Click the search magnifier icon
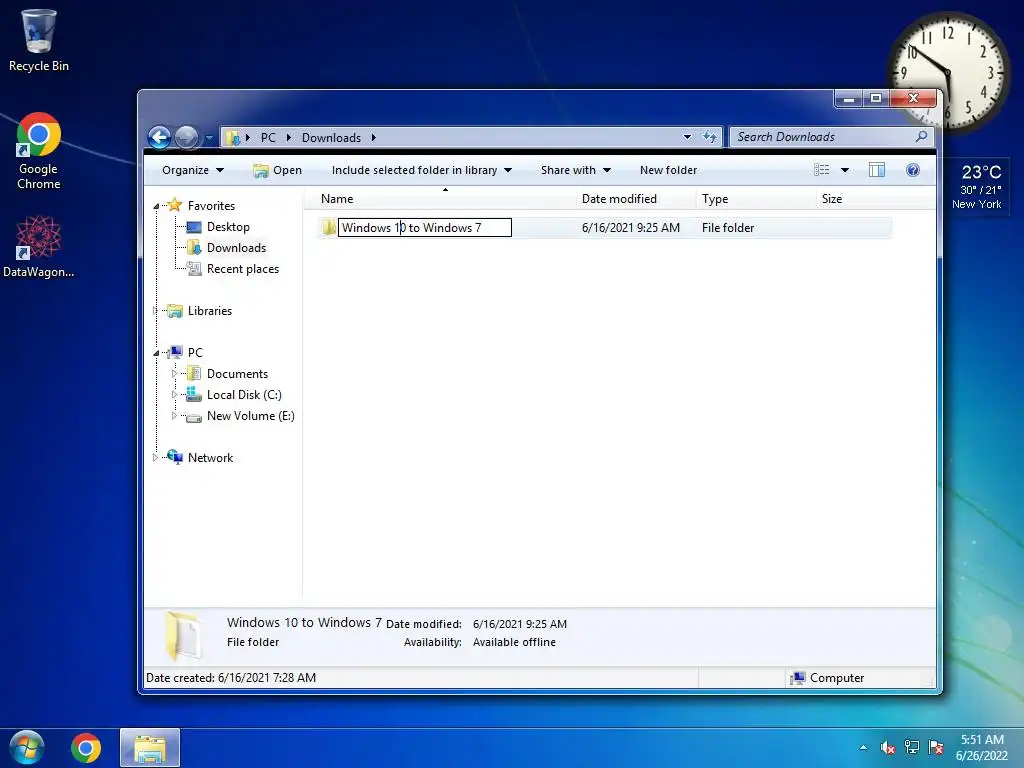Viewport: 1024px width, 768px height. pos(921,136)
